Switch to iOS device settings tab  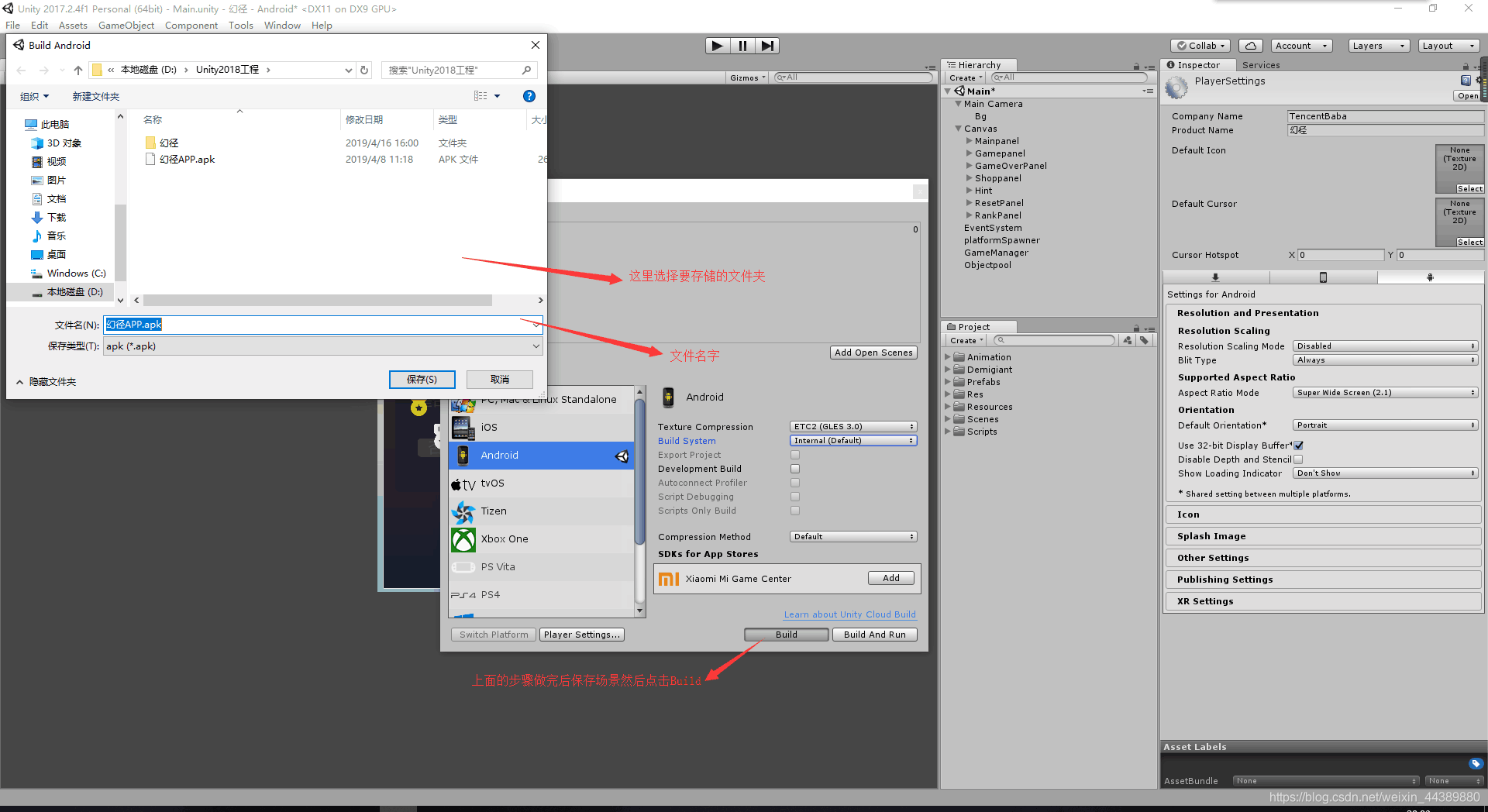pos(1323,277)
